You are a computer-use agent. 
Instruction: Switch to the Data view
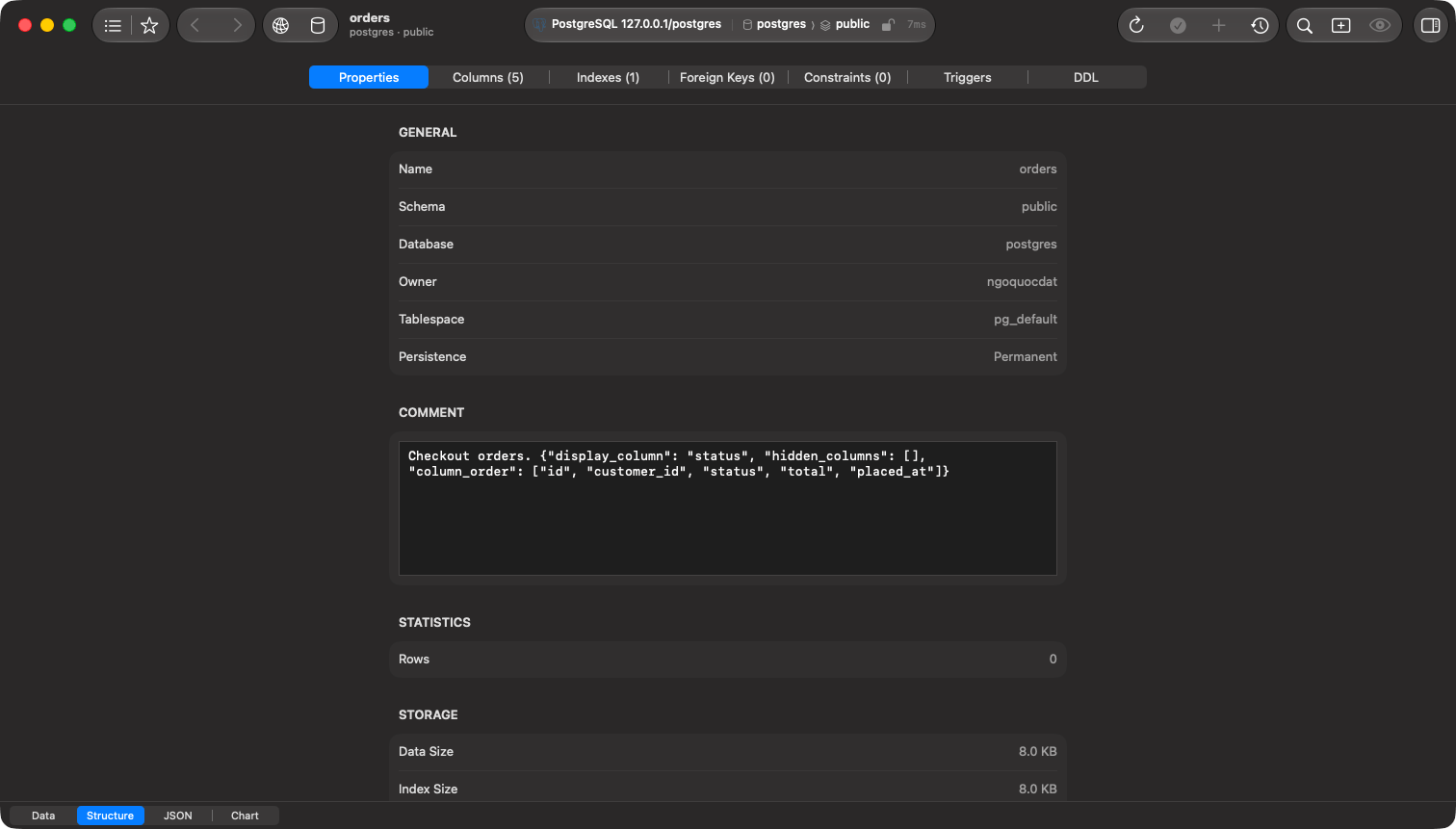pos(43,816)
